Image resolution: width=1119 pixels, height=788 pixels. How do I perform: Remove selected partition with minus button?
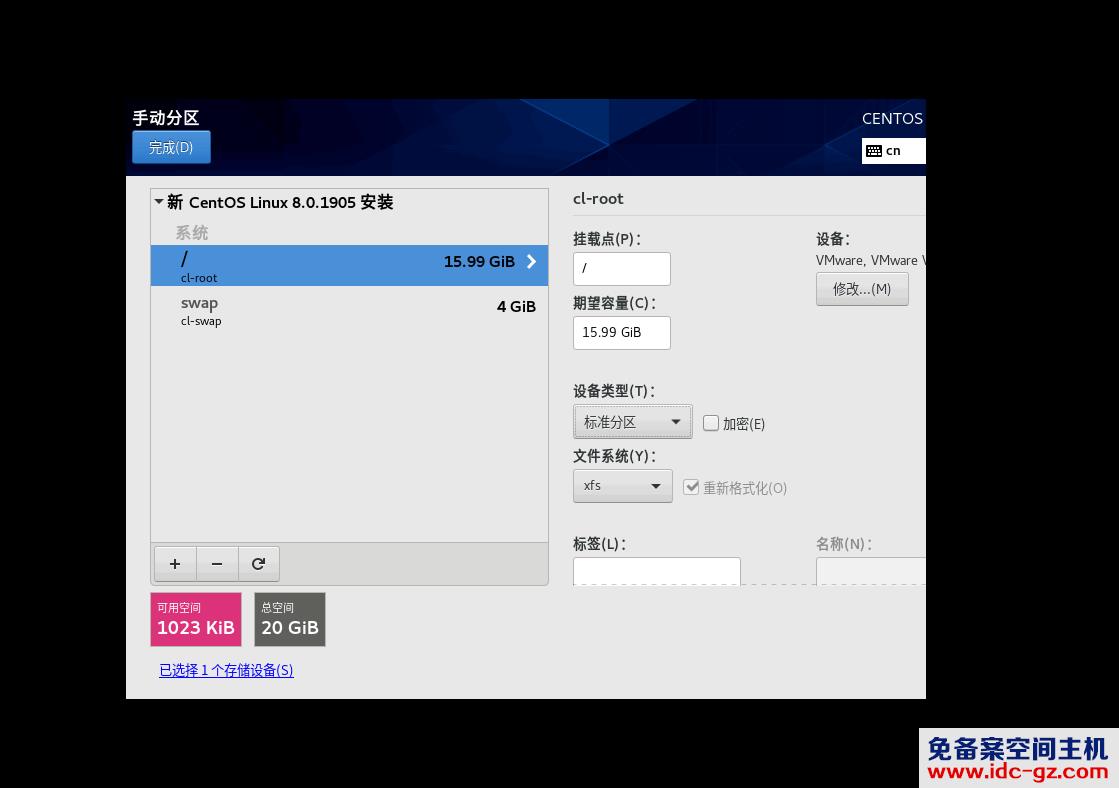(217, 564)
